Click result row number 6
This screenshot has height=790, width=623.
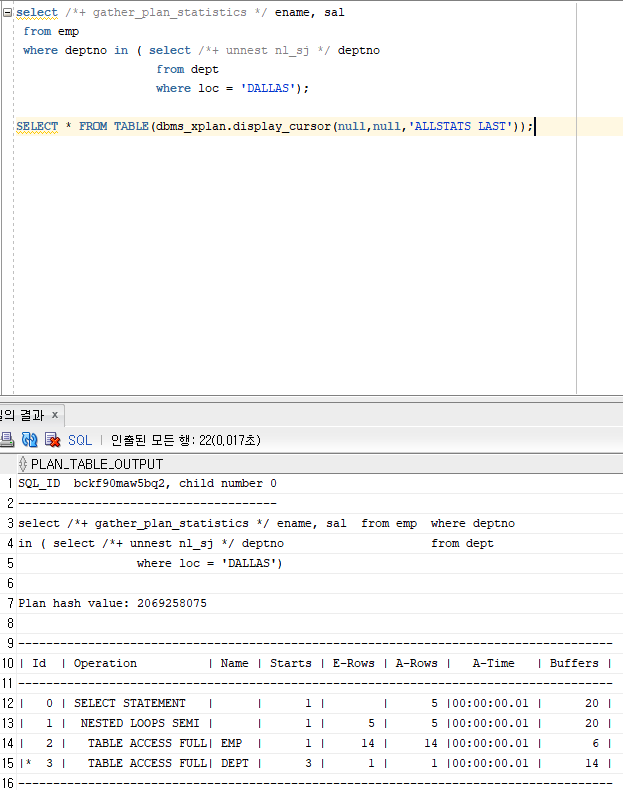point(10,583)
